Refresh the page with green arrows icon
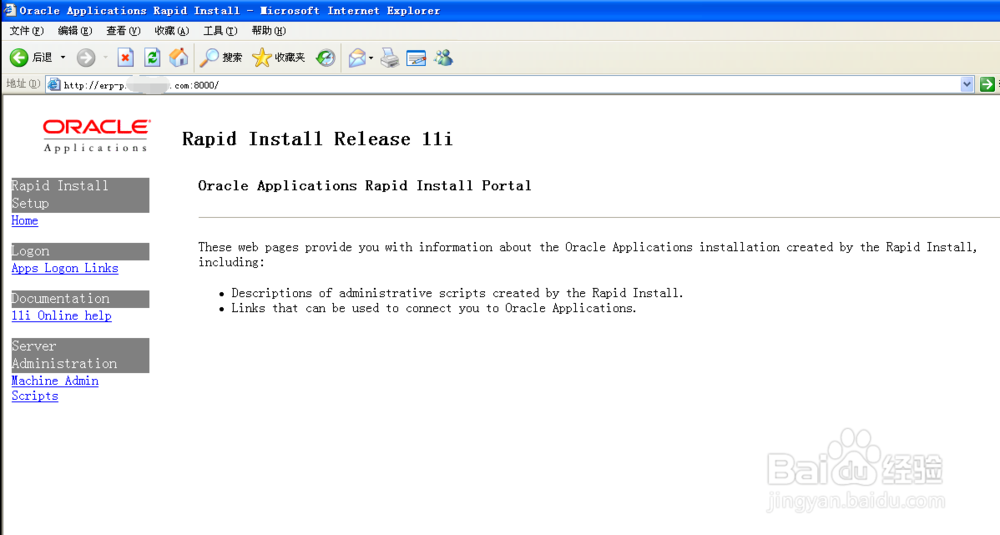The width and height of the screenshot is (1000, 535). click(x=152, y=58)
